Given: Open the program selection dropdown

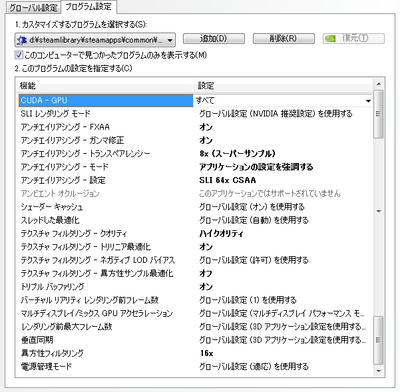Looking at the screenshot, I should (x=95, y=40).
